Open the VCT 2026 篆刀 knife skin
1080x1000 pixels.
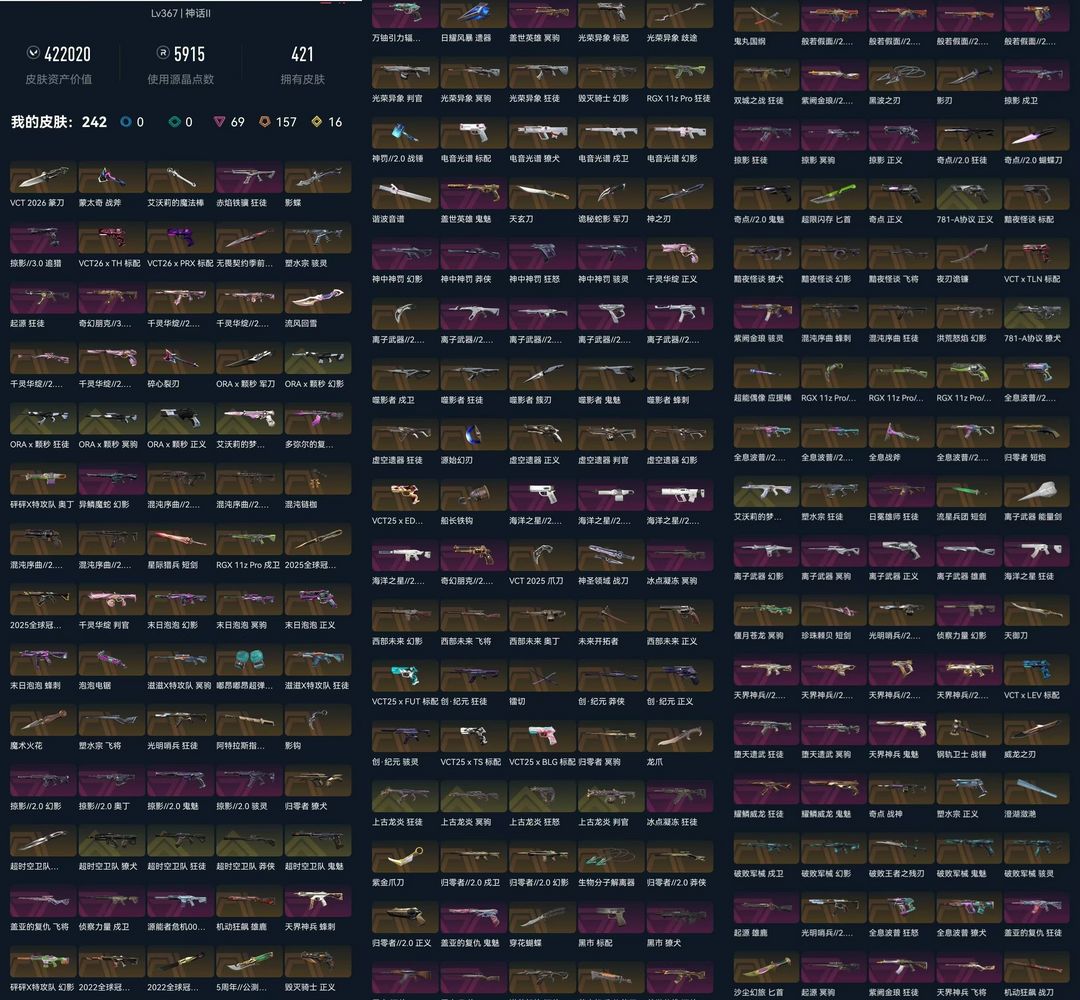tap(43, 178)
